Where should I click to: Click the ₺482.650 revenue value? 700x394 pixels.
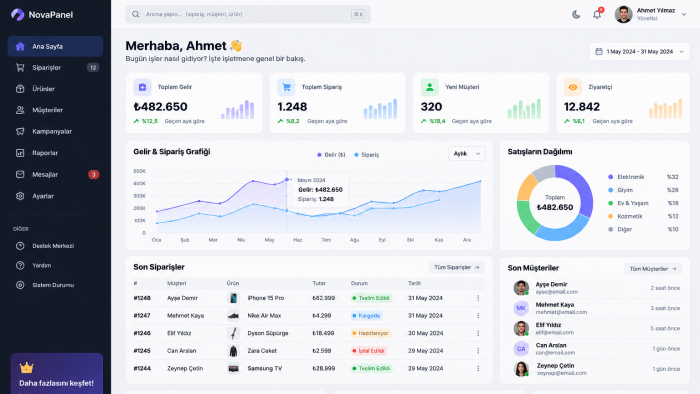click(x=160, y=107)
